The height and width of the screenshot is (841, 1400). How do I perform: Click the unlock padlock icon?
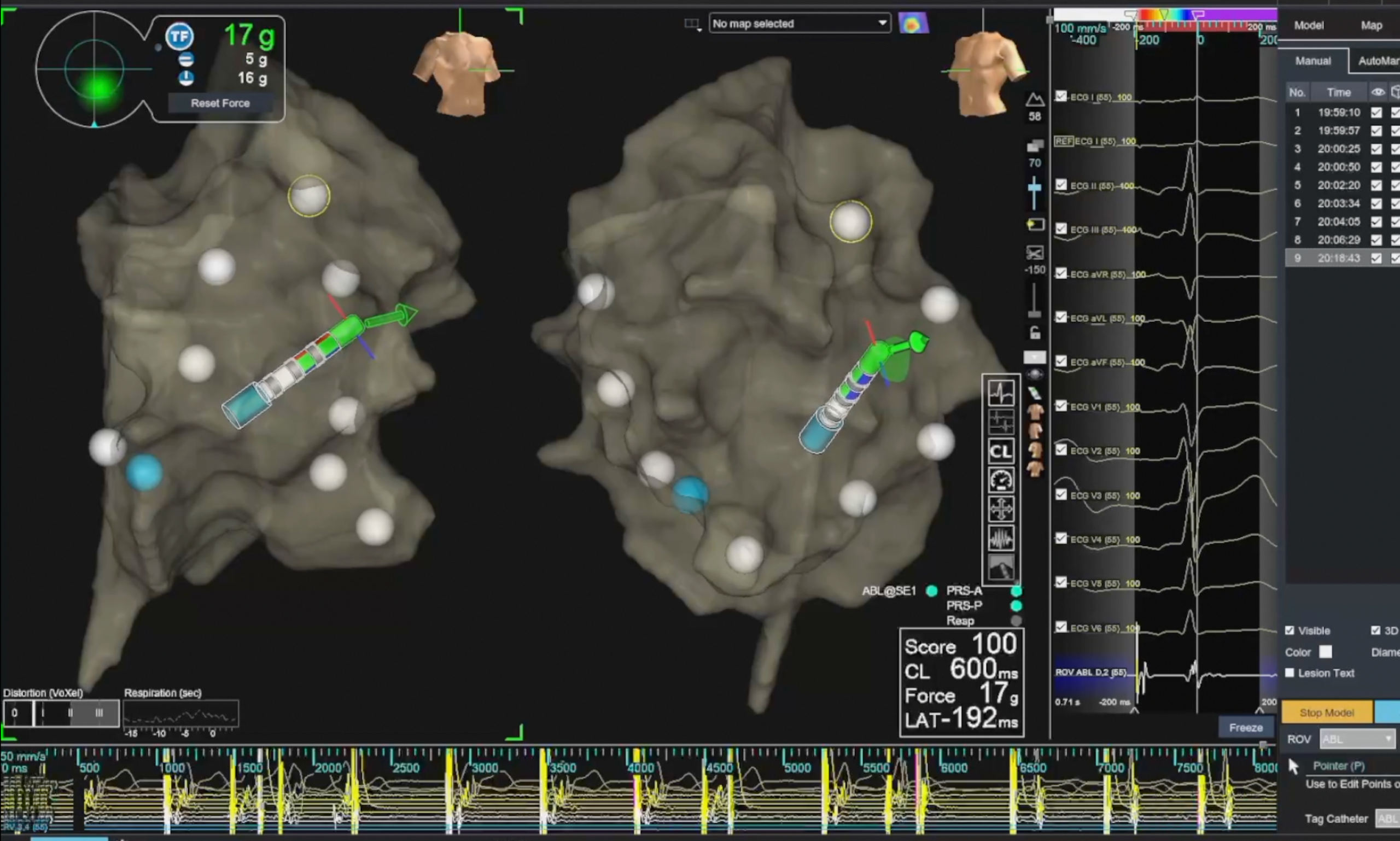1035,332
